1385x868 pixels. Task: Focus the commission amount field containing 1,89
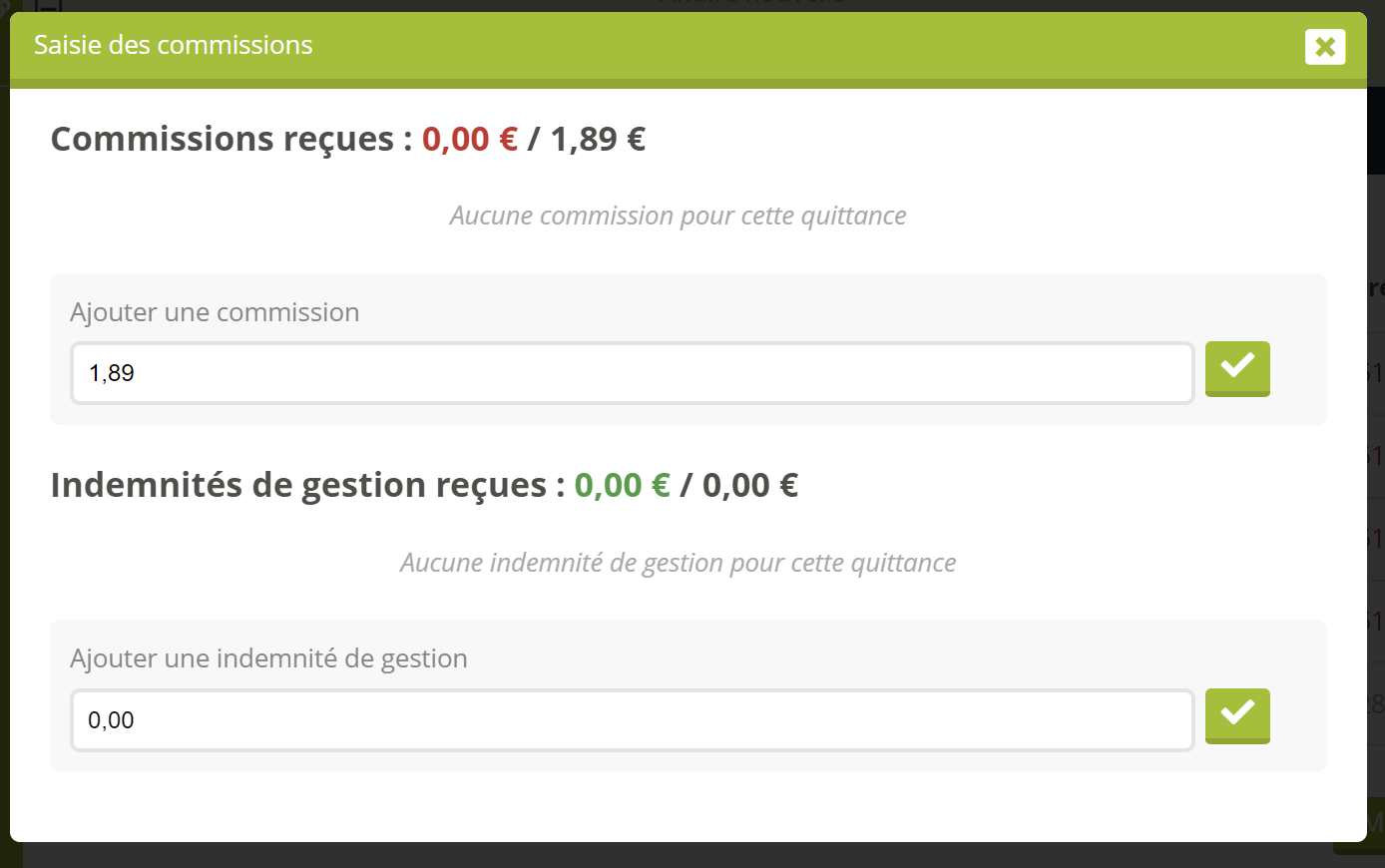(632, 373)
